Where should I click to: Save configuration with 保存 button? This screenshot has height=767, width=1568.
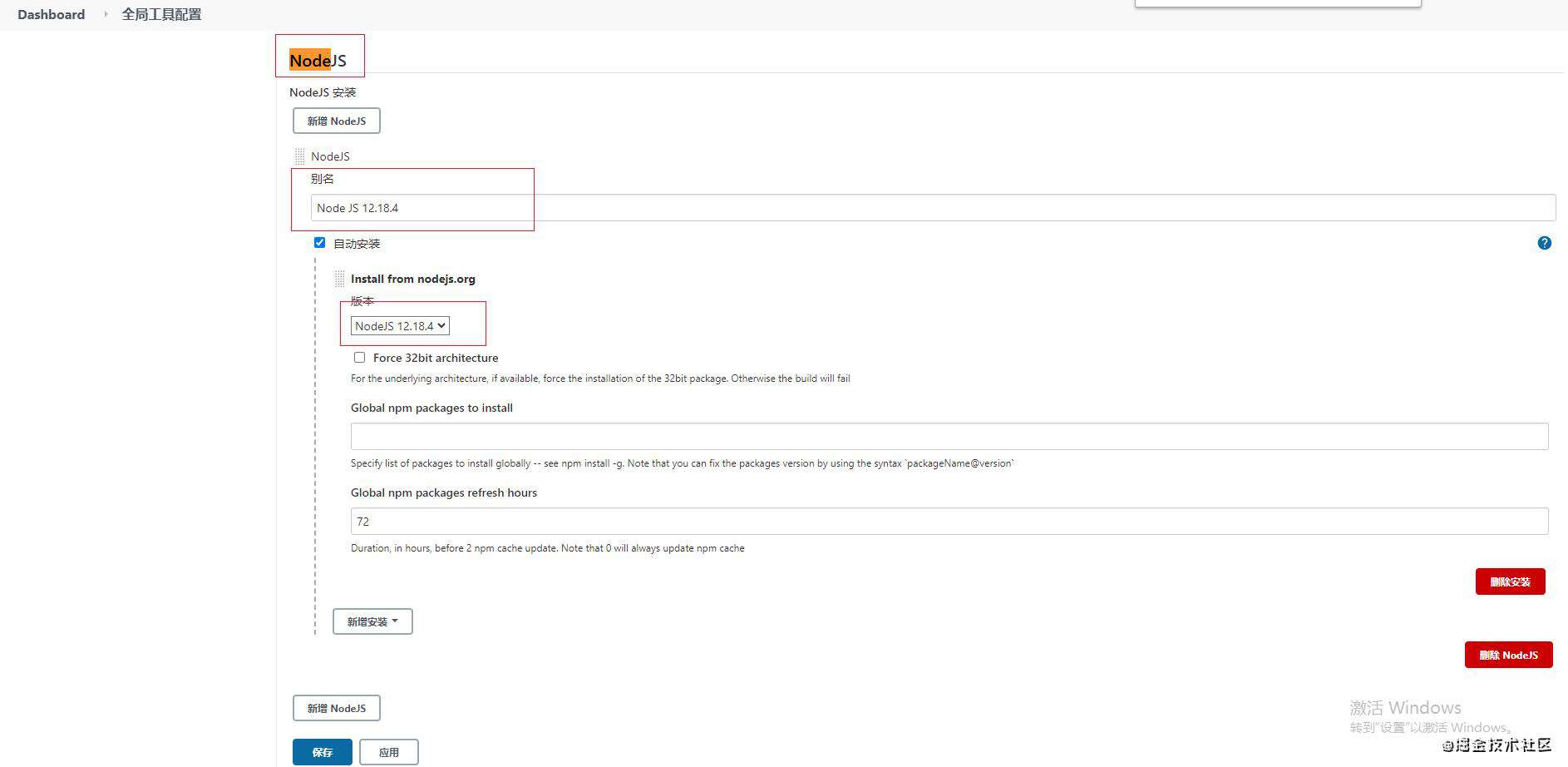323,752
